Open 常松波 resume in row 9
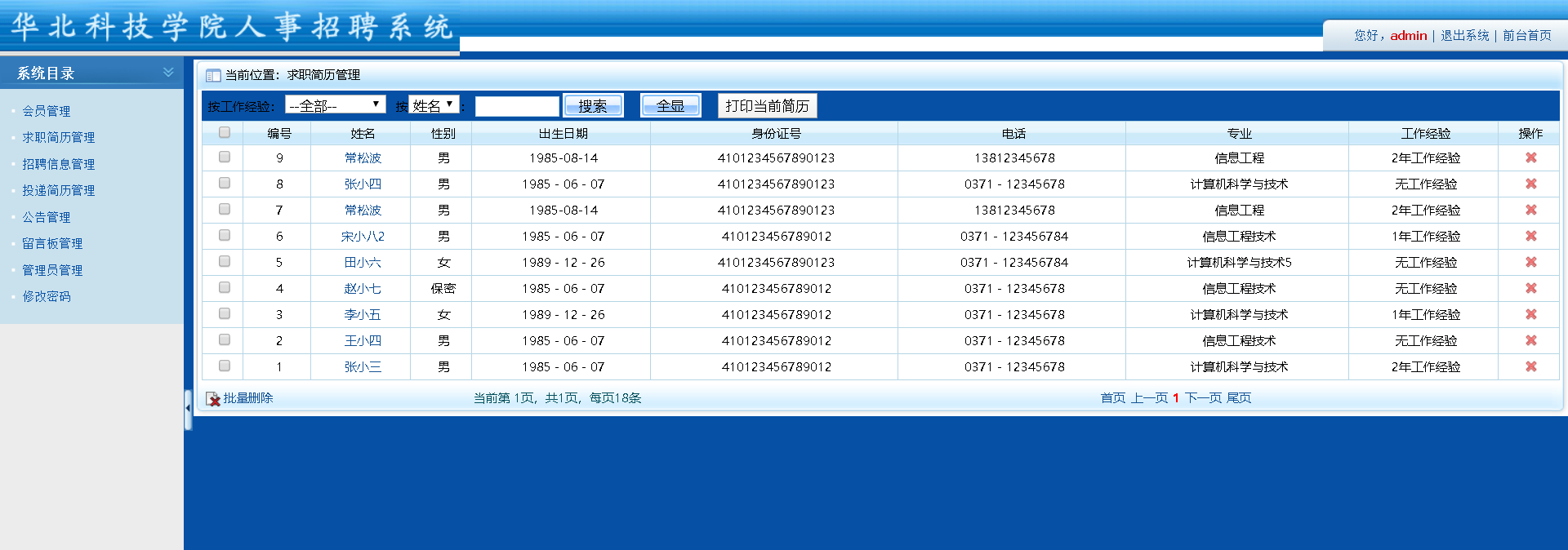 [363, 158]
